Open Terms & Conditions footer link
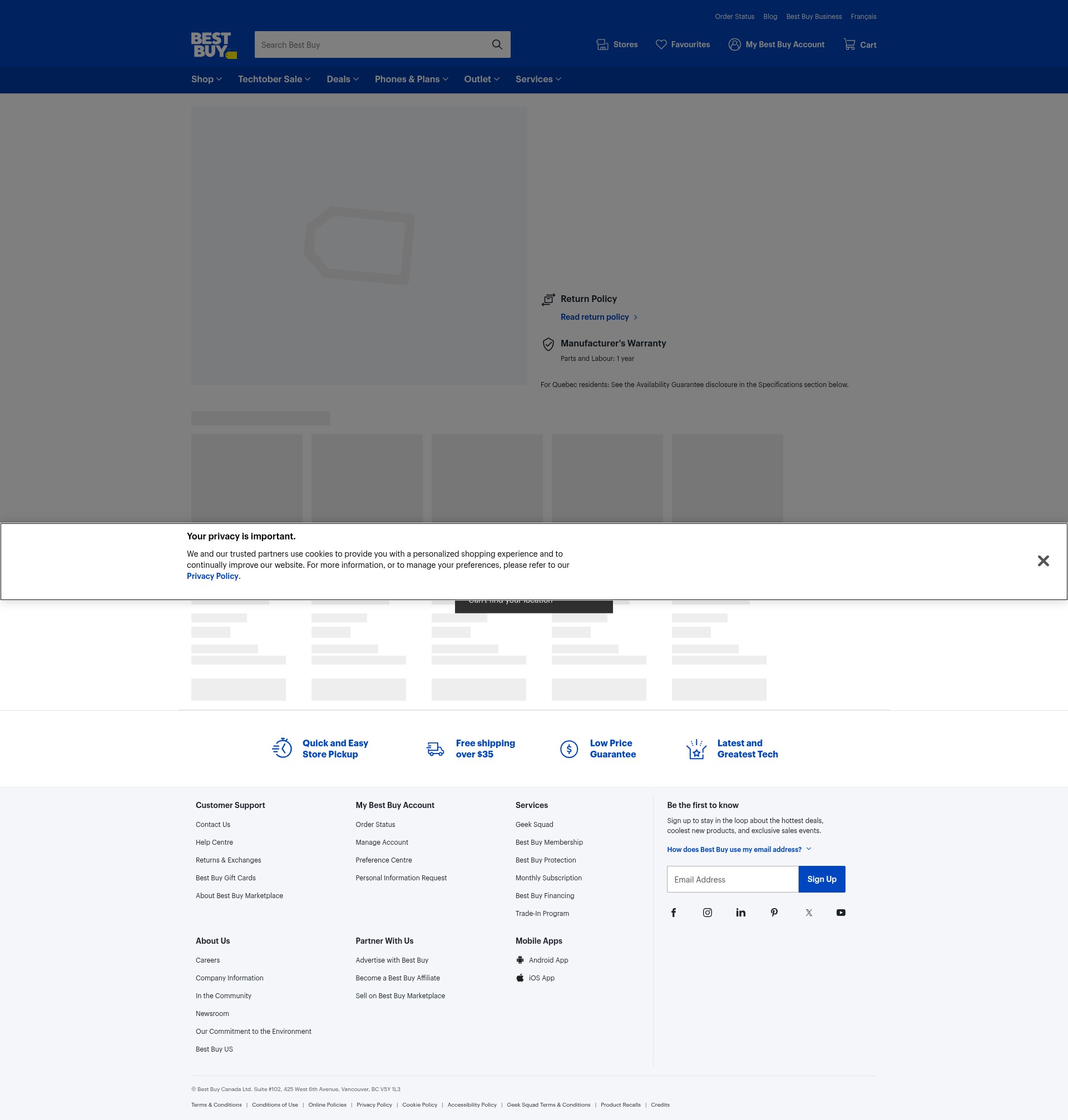The height and width of the screenshot is (1120, 1068). [216, 1104]
